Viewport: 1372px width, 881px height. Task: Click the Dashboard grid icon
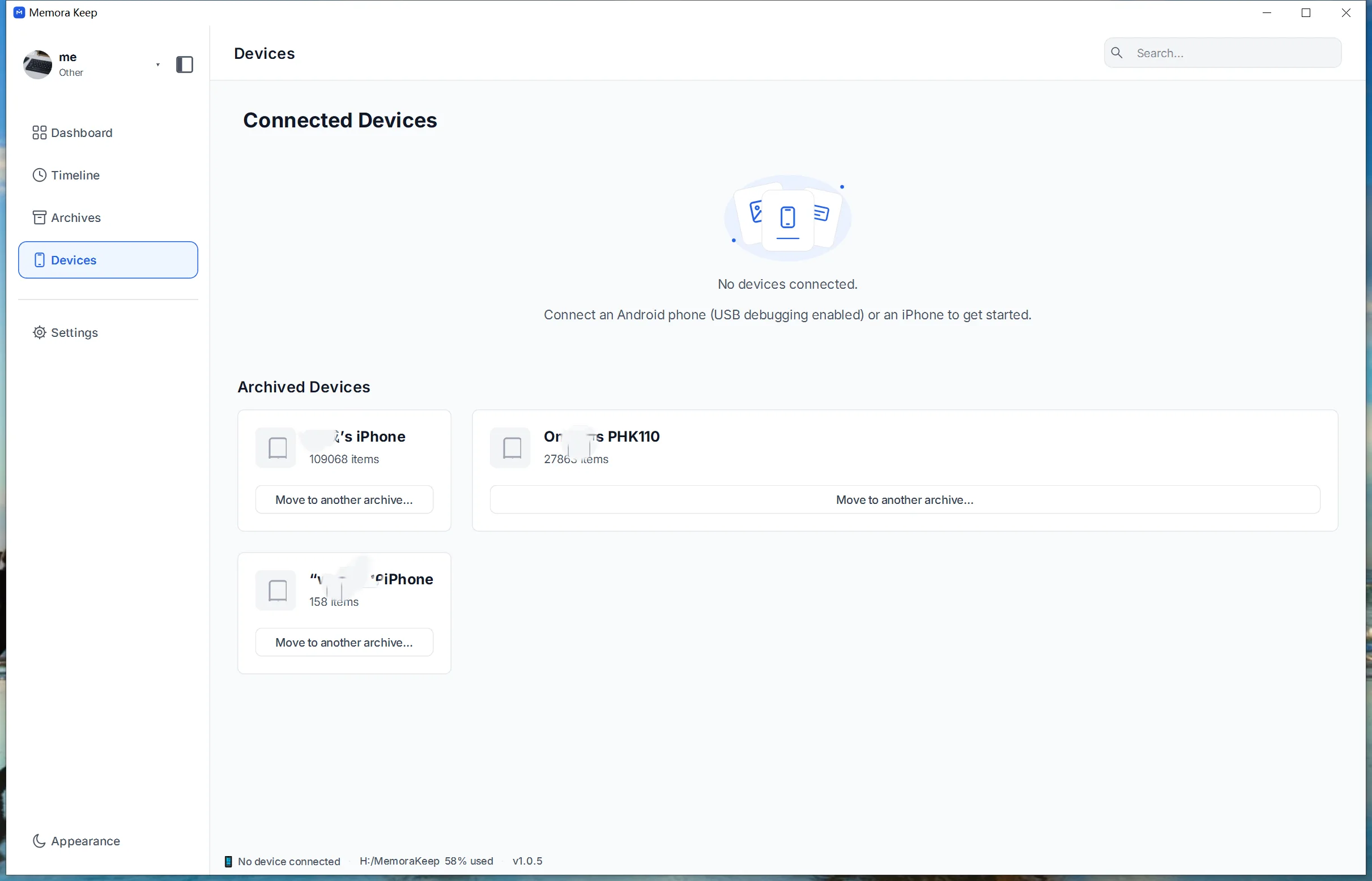pos(39,132)
